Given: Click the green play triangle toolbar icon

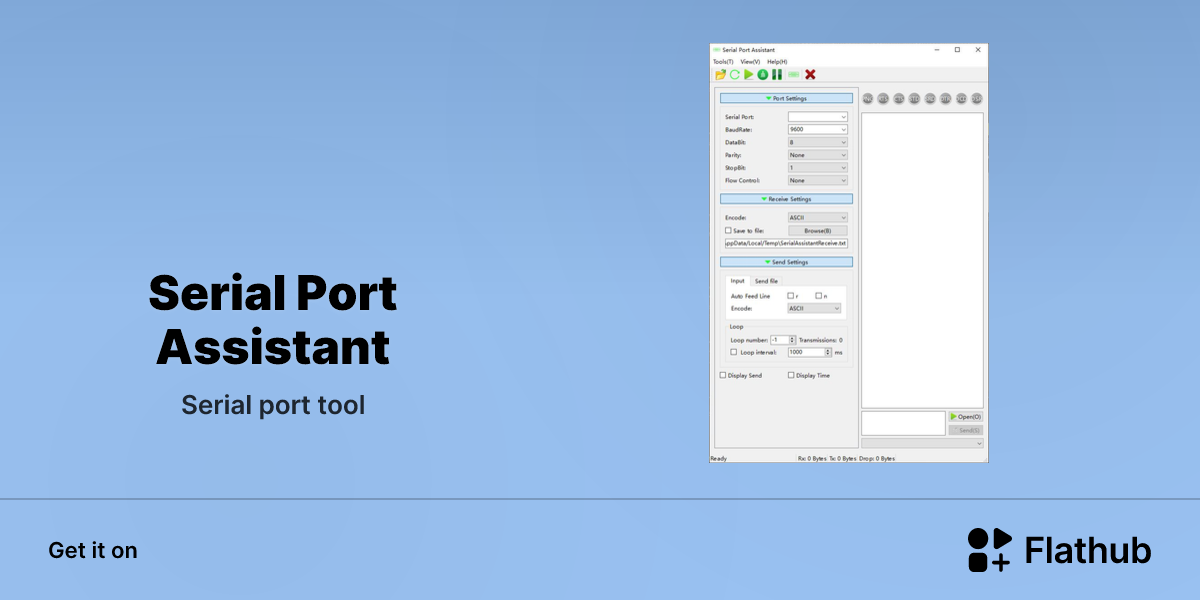Looking at the screenshot, I should (x=749, y=74).
